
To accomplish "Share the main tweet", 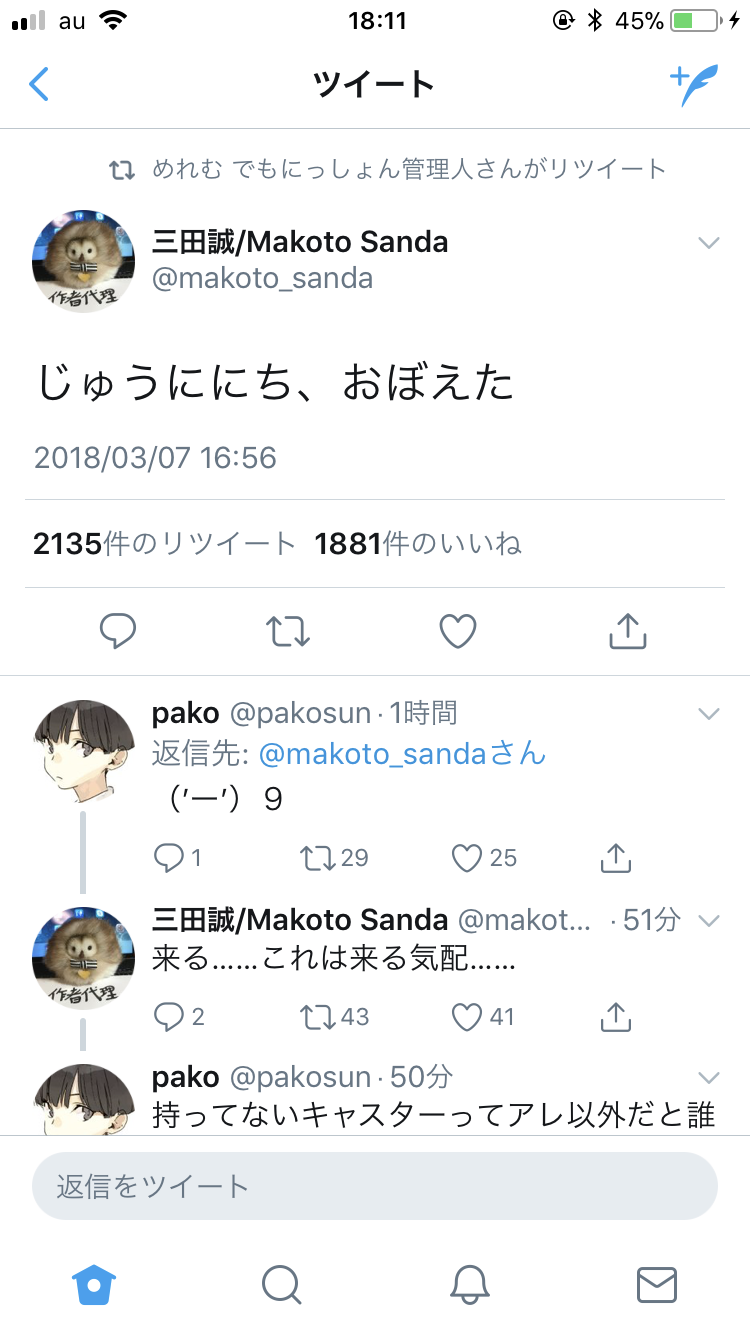I will coord(628,631).
